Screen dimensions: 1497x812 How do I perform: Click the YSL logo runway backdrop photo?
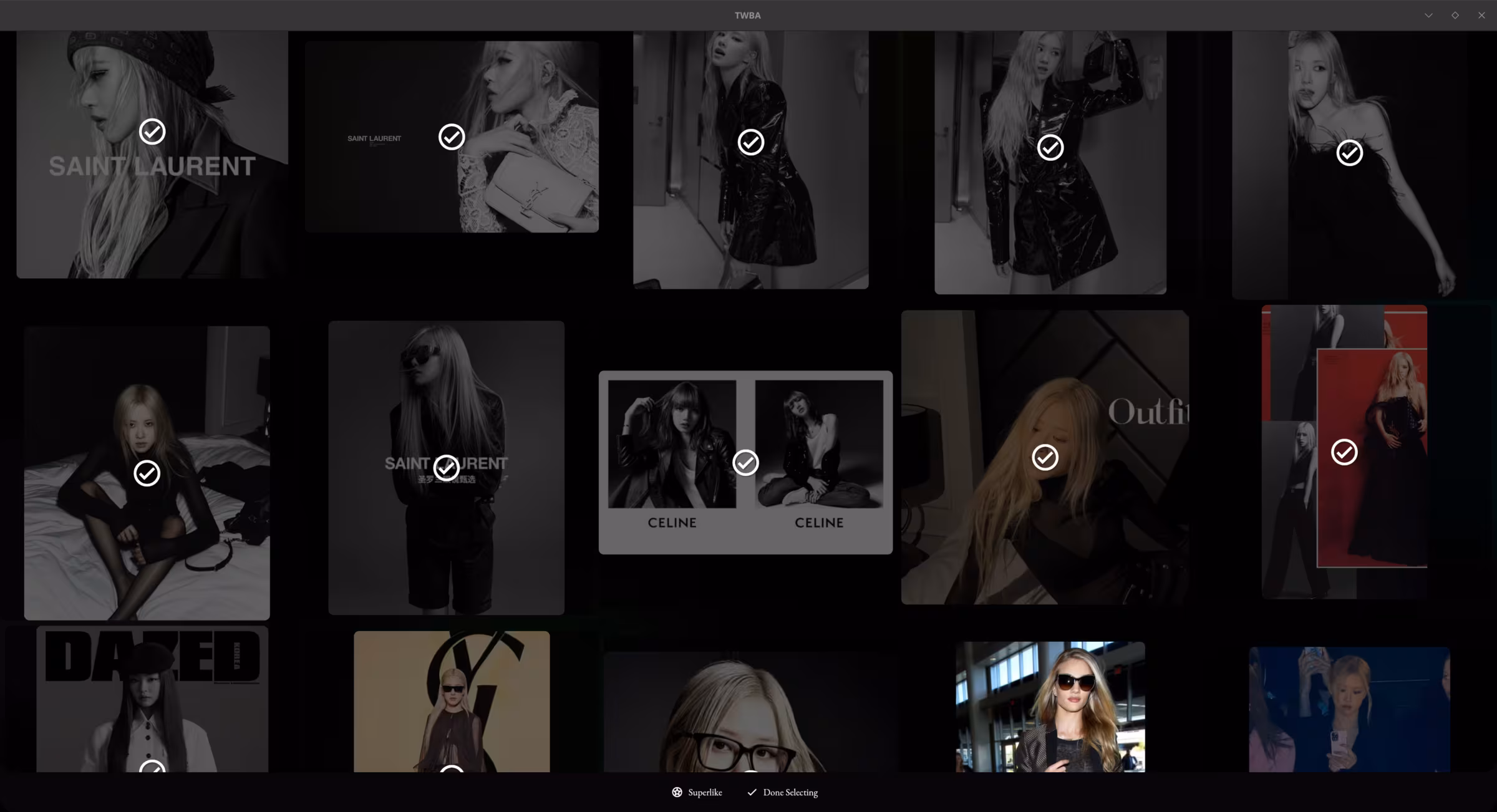point(452,702)
